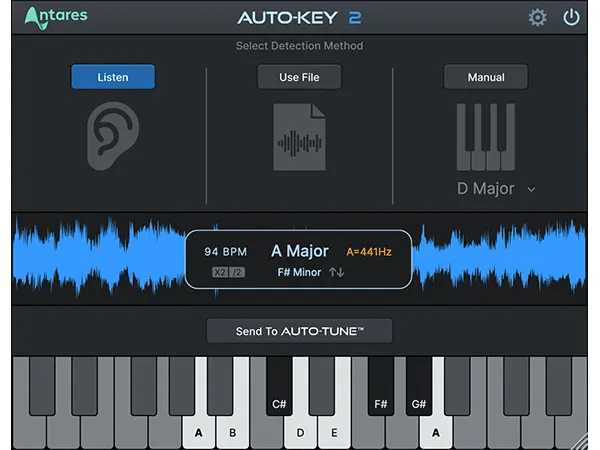The image size is (600, 450).
Task: Click the Select Detection Method label
Action: click(300, 46)
